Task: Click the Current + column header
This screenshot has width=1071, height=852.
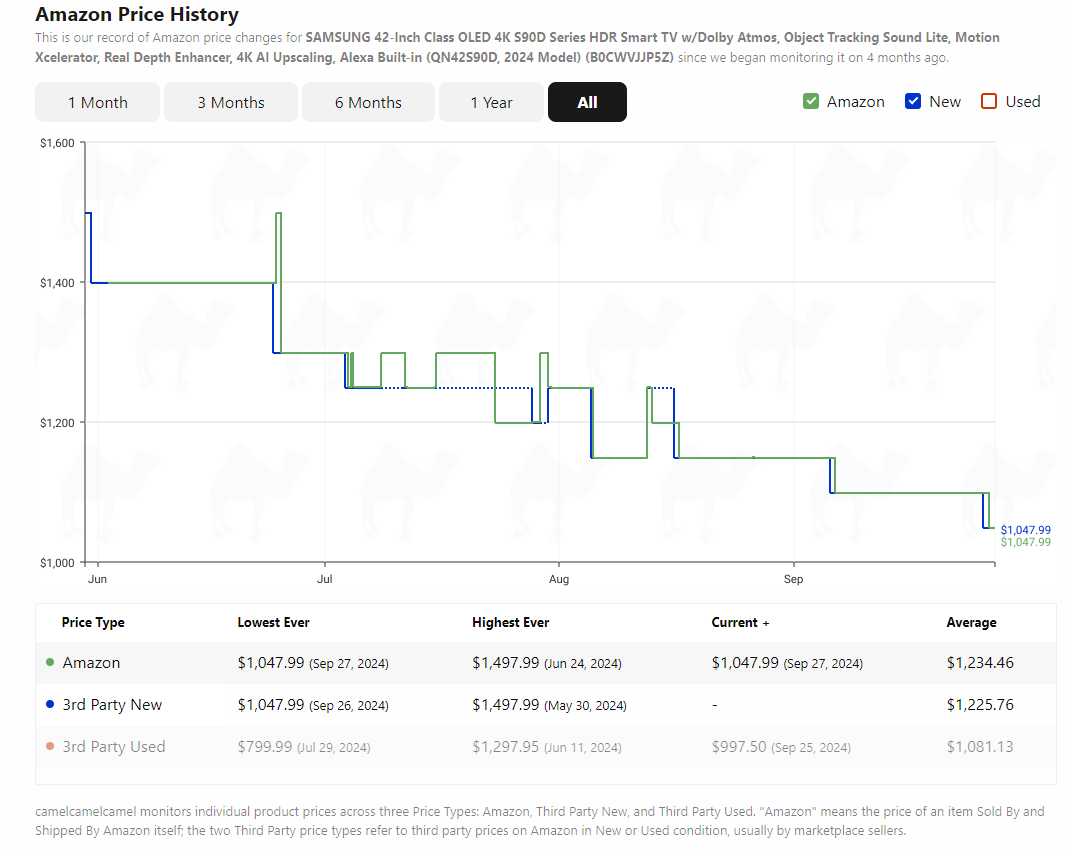Action: click(x=740, y=622)
